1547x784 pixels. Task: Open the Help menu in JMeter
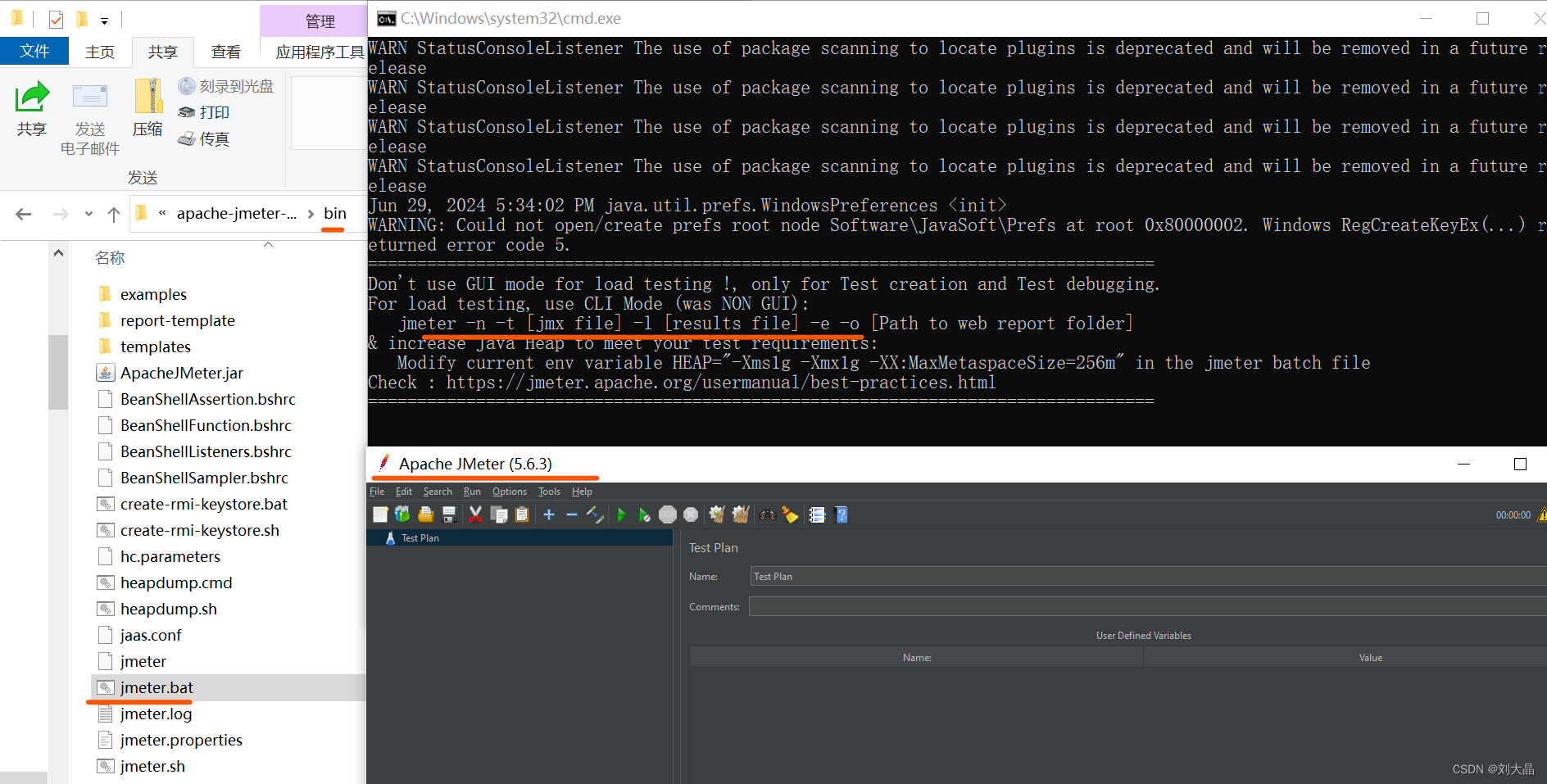pos(582,492)
